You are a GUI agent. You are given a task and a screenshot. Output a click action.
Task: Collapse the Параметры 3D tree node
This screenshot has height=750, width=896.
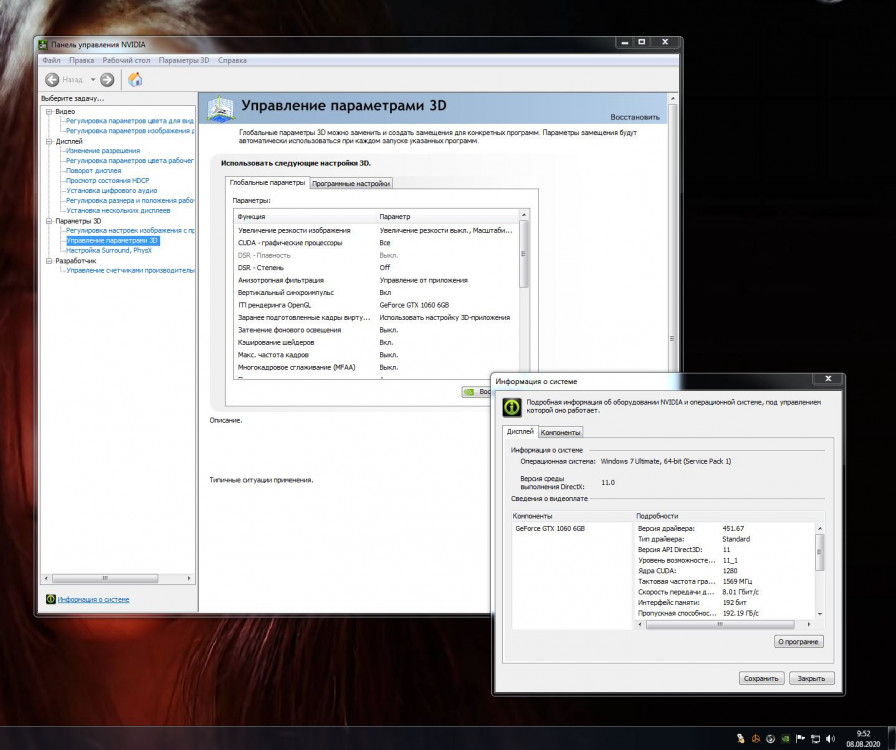coord(49,221)
